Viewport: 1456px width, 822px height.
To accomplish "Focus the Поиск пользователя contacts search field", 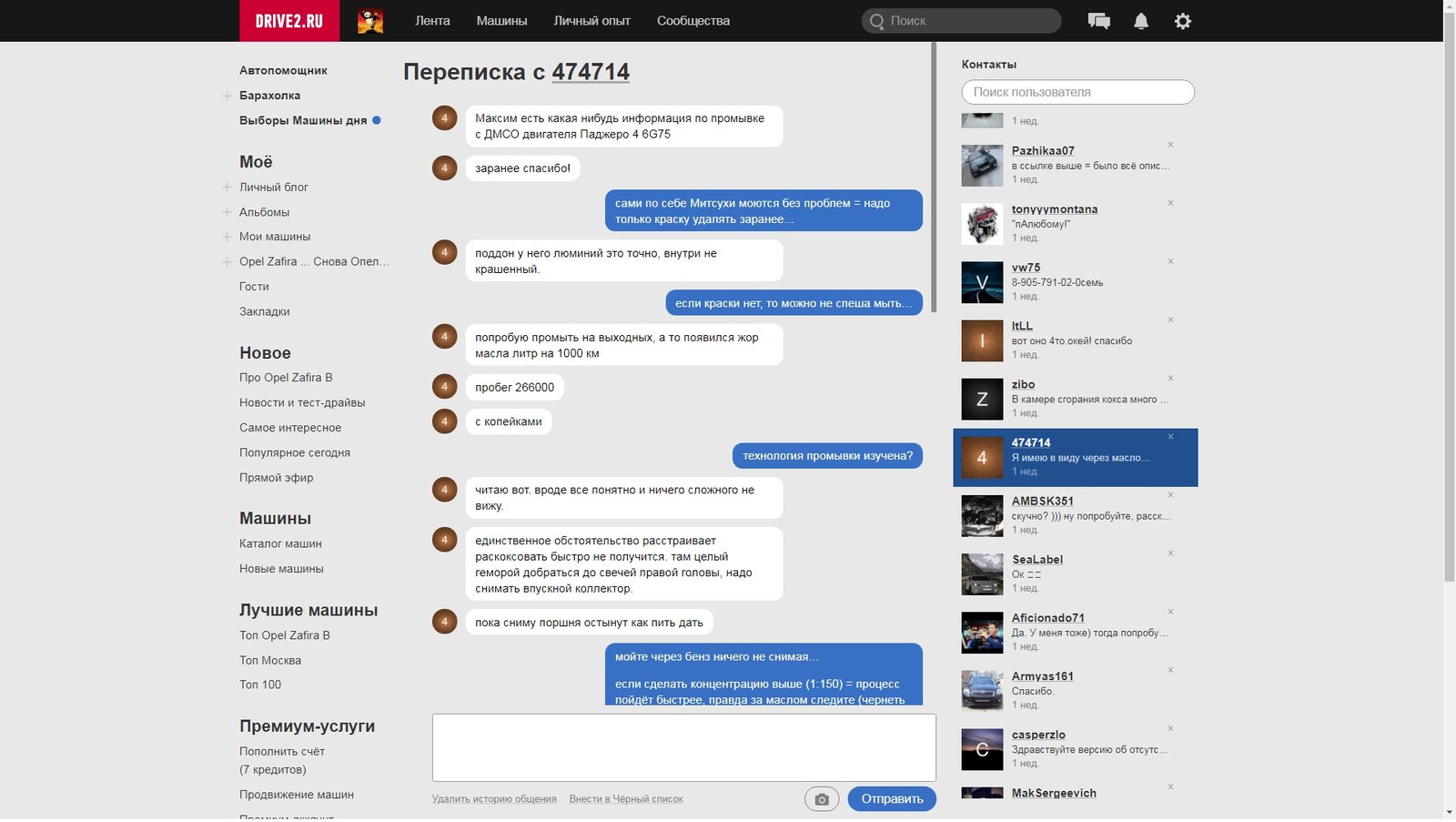I will [x=1077, y=92].
